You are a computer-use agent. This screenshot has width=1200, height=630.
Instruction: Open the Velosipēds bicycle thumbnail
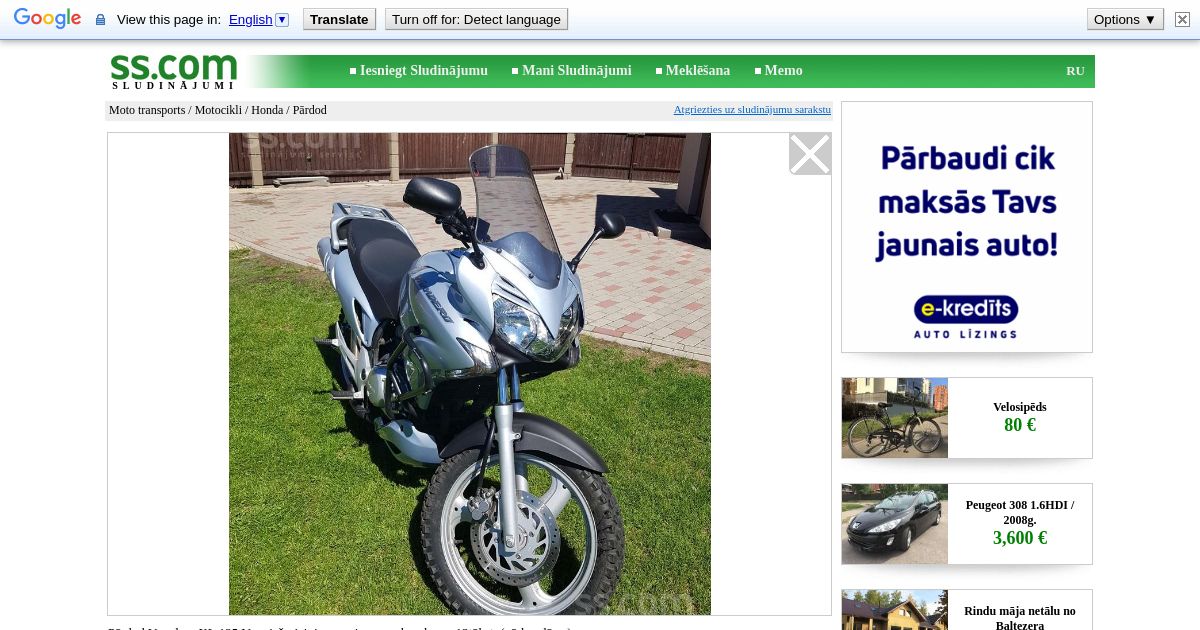click(x=895, y=418)
